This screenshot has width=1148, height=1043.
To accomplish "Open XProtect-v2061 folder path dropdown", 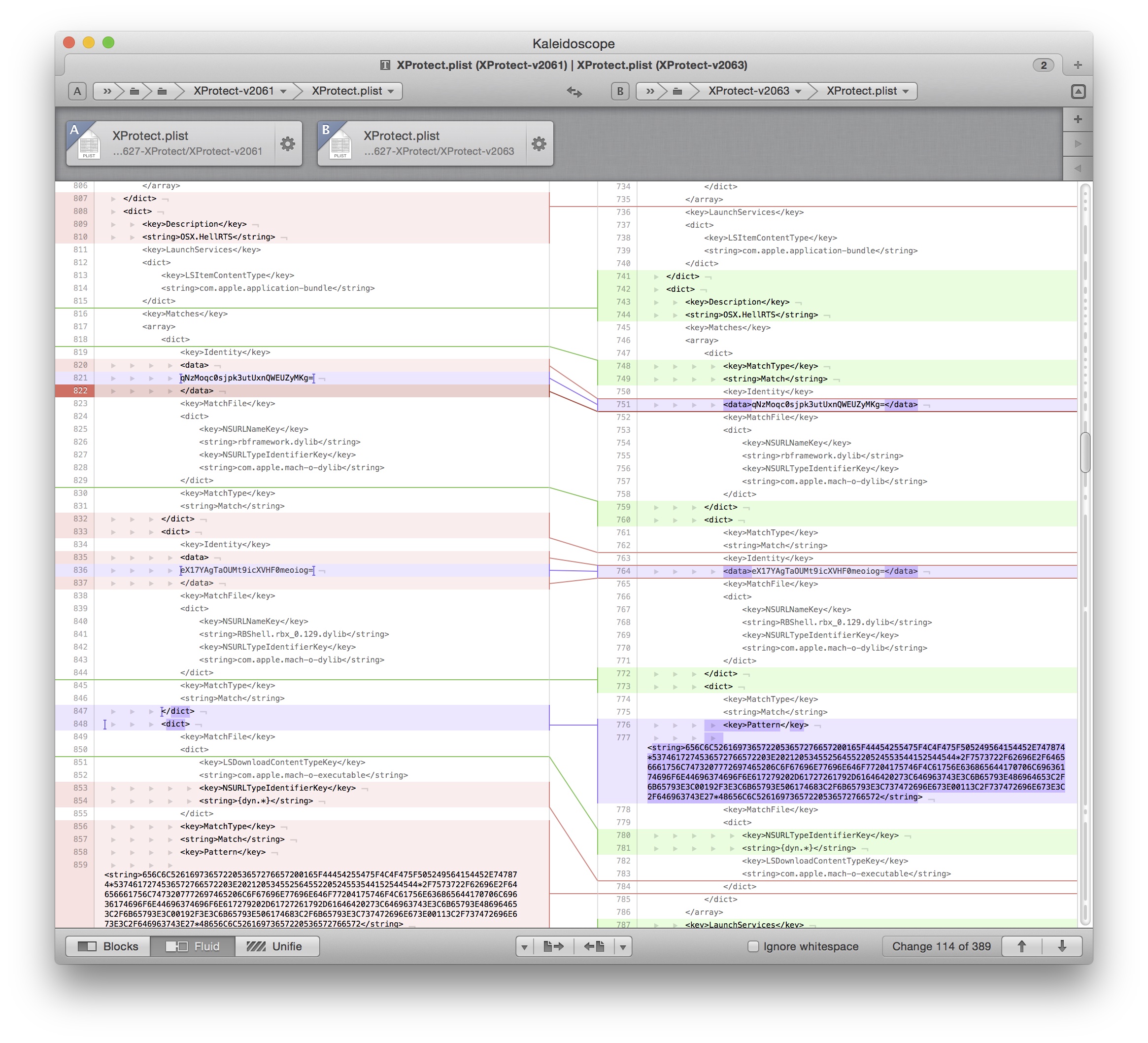I will [239, 91].
